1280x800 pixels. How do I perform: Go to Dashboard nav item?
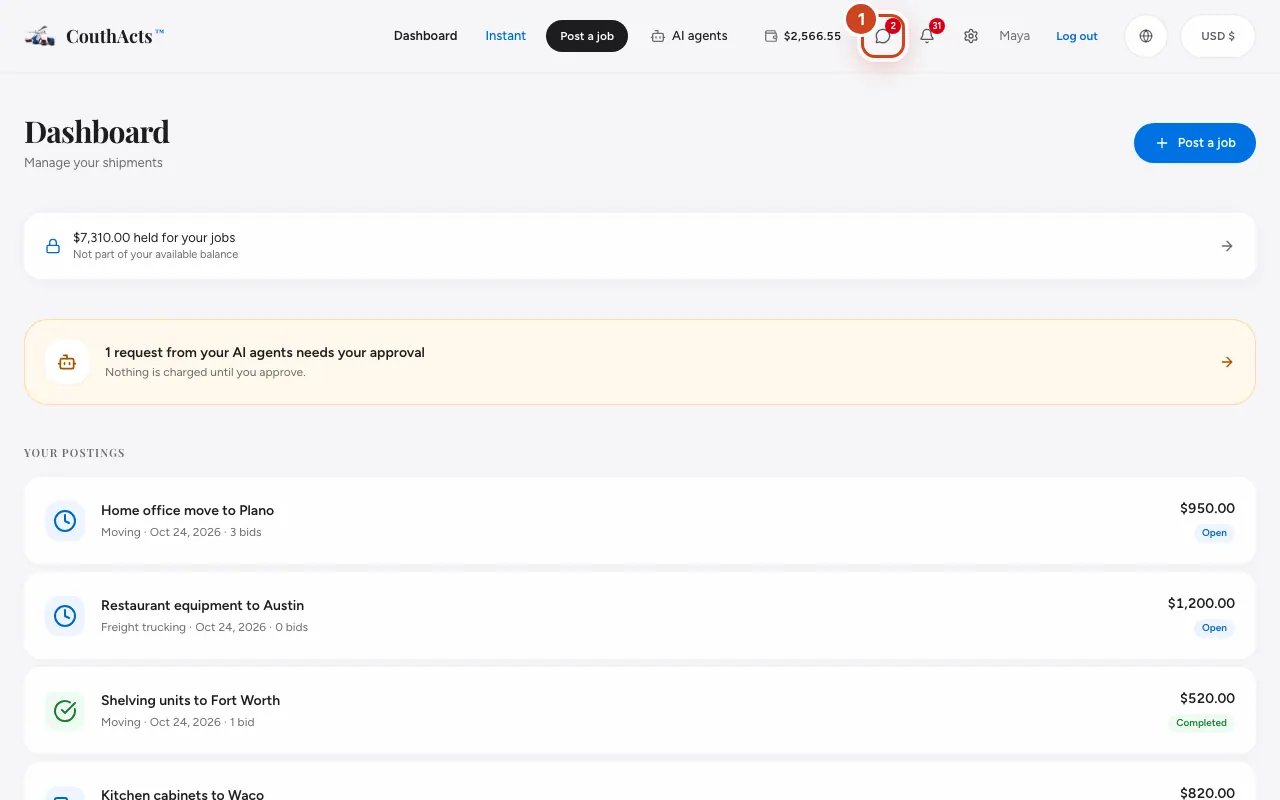tap(425, 36)
